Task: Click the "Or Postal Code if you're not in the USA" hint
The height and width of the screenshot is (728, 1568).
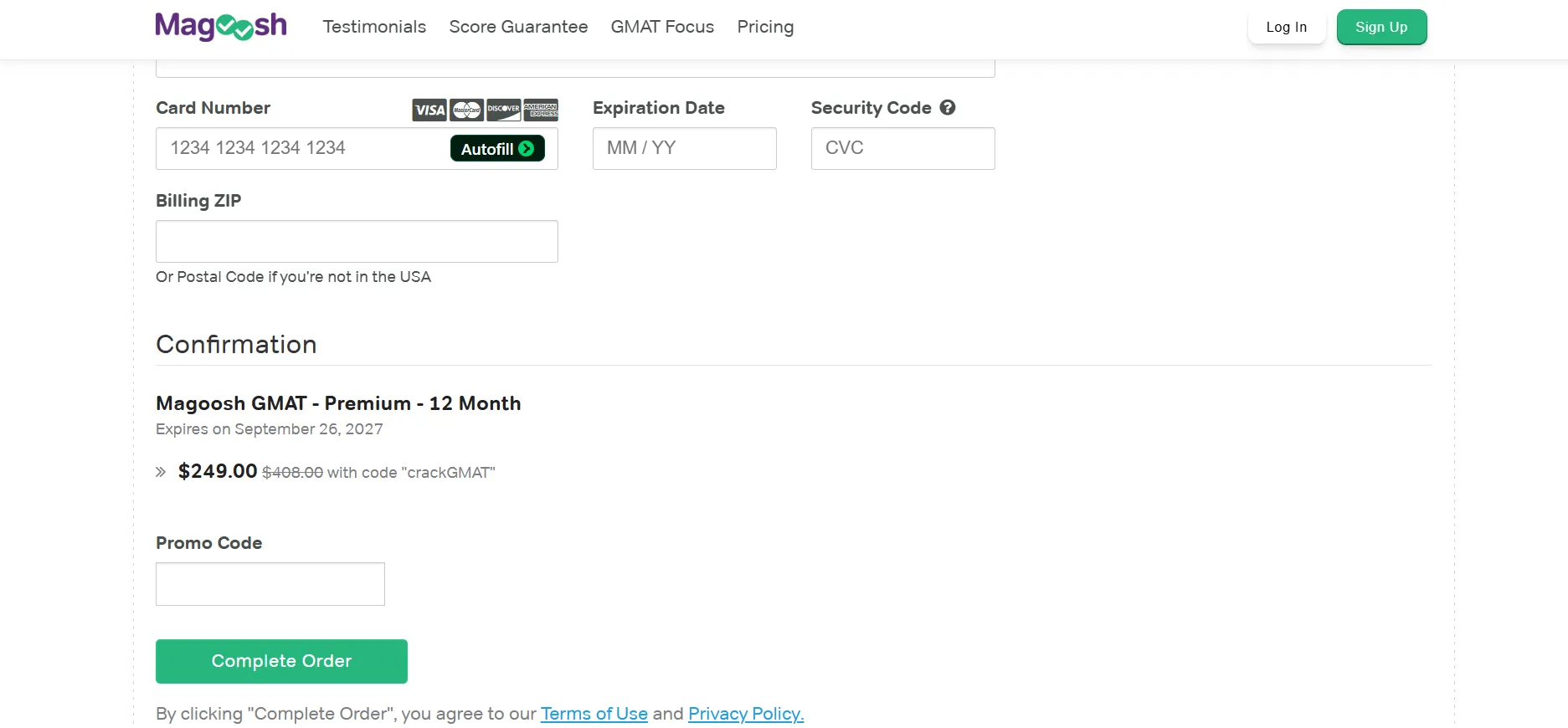Action: pyautogui.click(x=293, y=277)
